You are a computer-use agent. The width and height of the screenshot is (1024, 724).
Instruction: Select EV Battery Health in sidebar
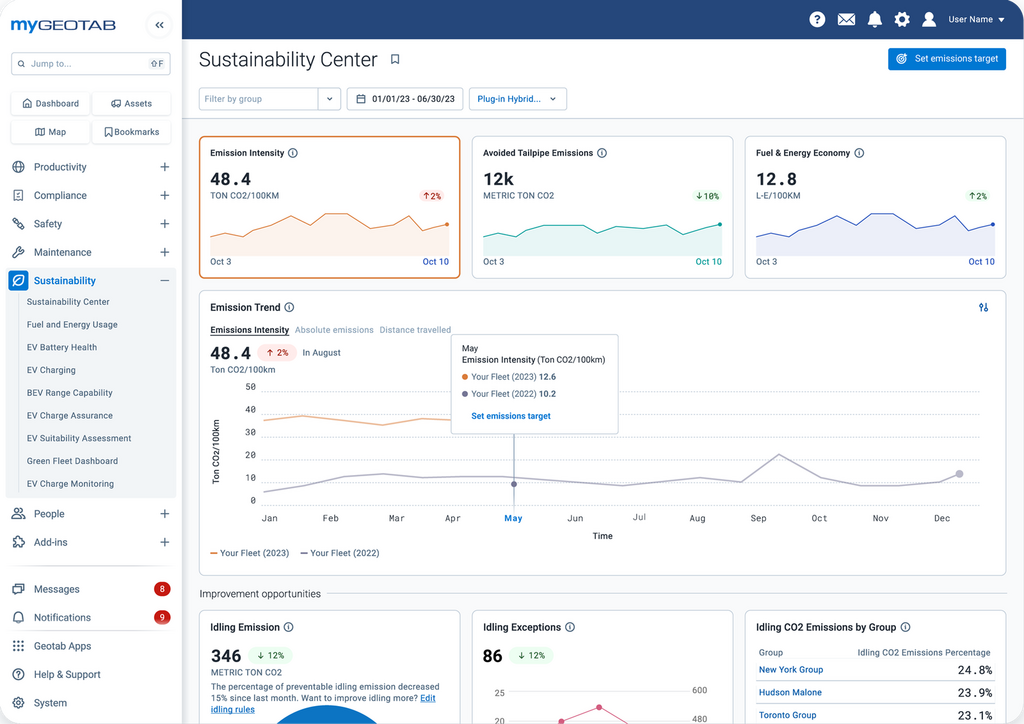62,347
